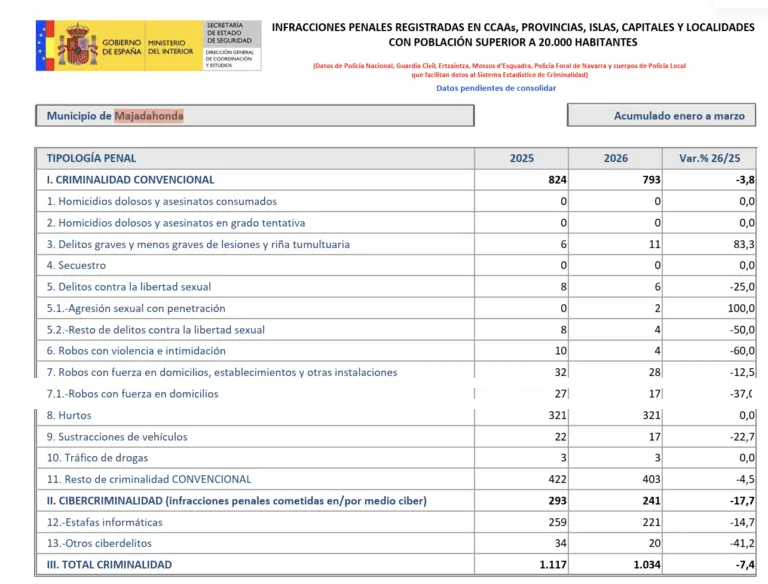This screenshot has width=768, height=584.
Task: Select the III. TOTAL CRIMINALIDAD row label
Action: (x=109, y=565)
